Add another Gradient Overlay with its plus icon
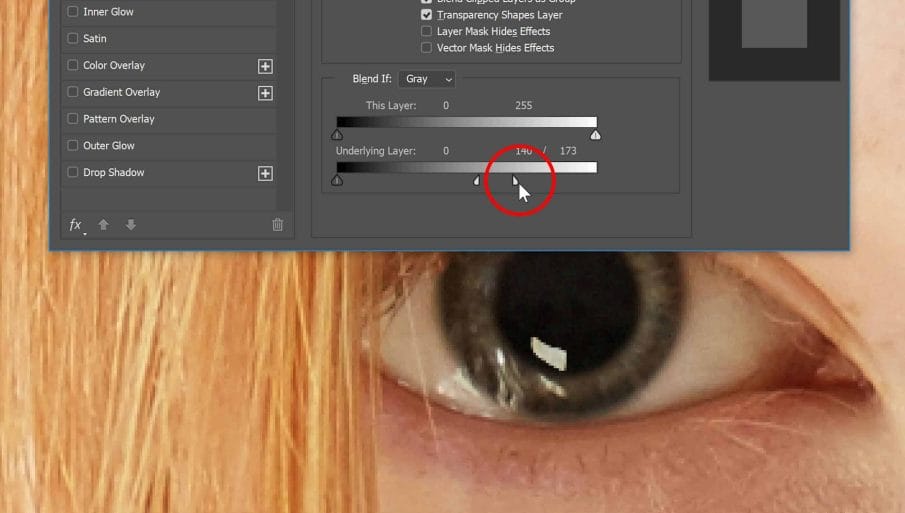This screenshot has width=905, height=513. (x=265, y=93)
